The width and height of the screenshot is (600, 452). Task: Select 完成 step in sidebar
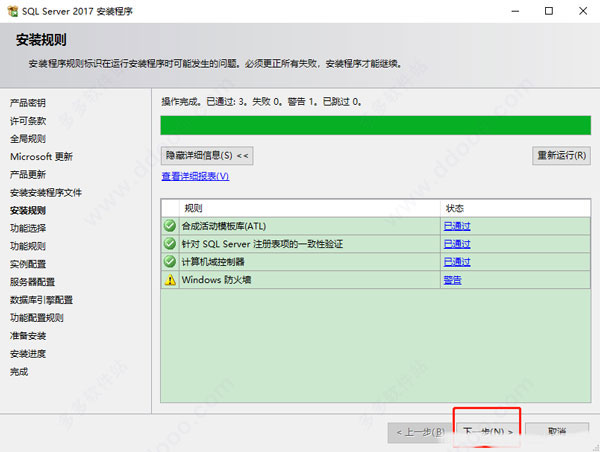click(x=19, y=372)
